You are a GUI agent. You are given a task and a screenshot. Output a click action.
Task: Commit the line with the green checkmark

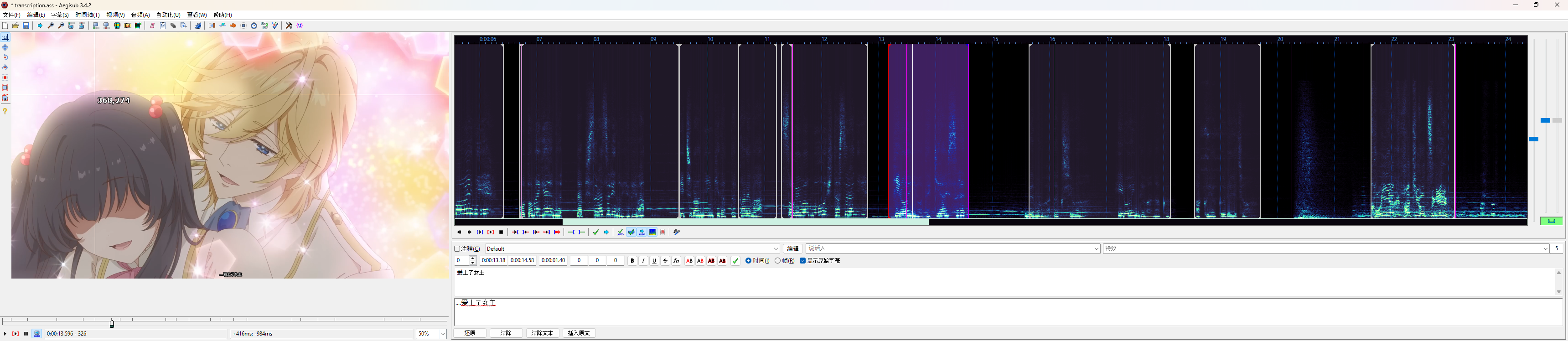click(735, 261)
